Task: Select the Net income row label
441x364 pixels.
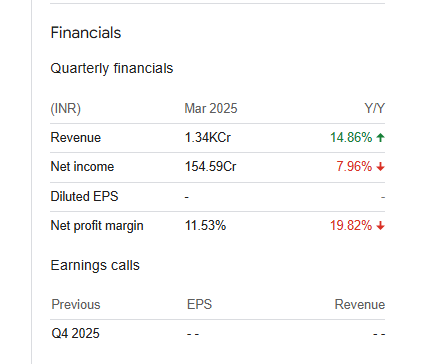Action: [82, 166]
